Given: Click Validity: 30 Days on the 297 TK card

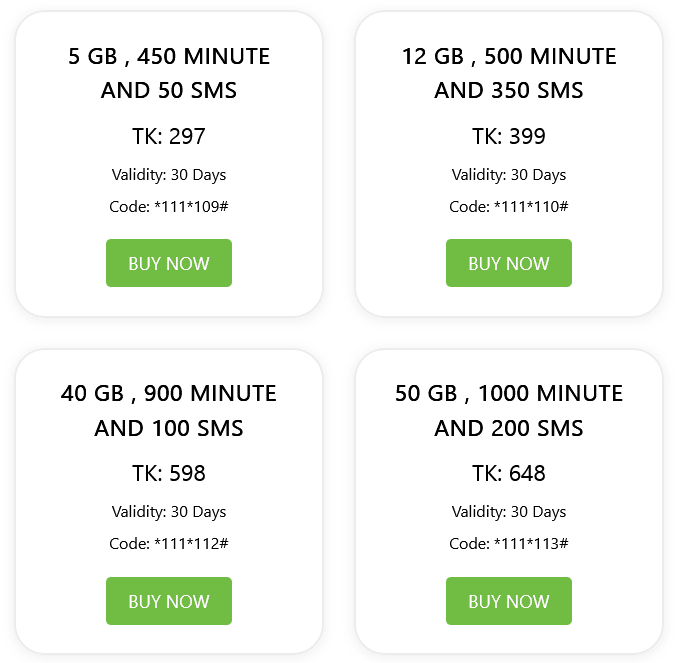Looking at the screenshot, I should pos(169,175).
